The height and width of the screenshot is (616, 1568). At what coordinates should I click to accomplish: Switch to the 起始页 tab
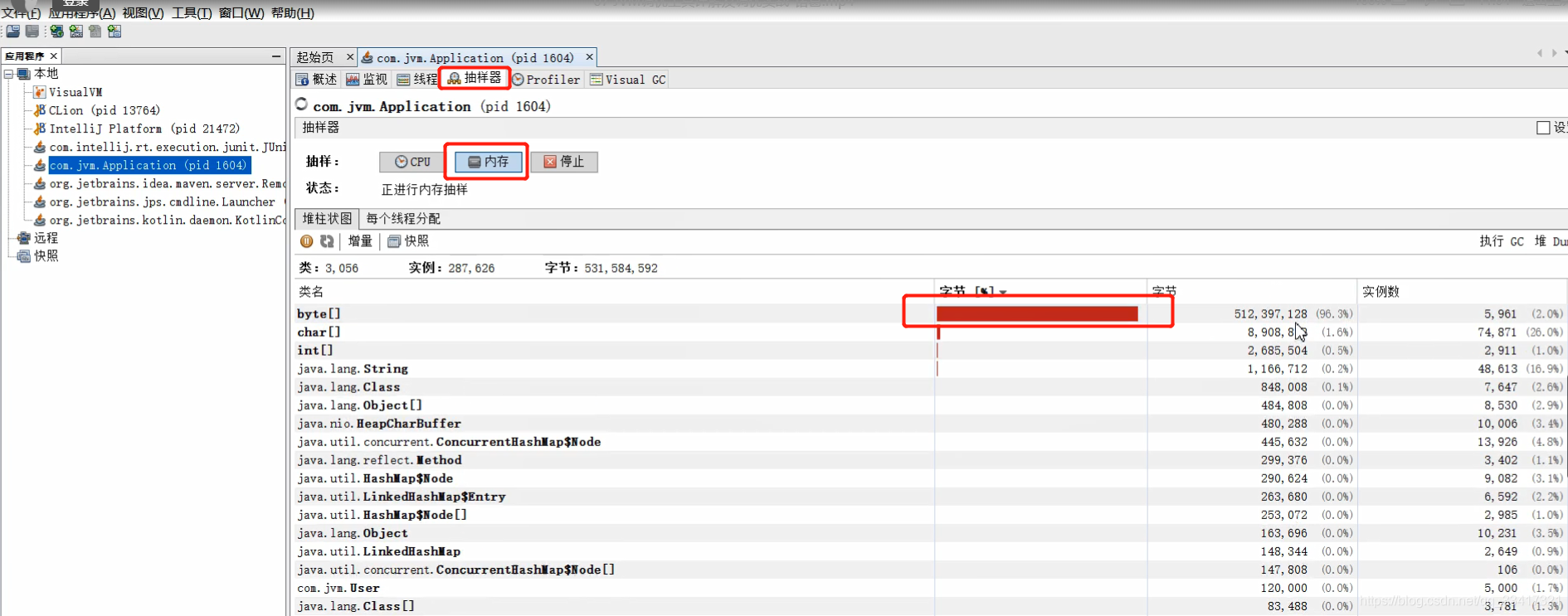[x=315, y=57]
